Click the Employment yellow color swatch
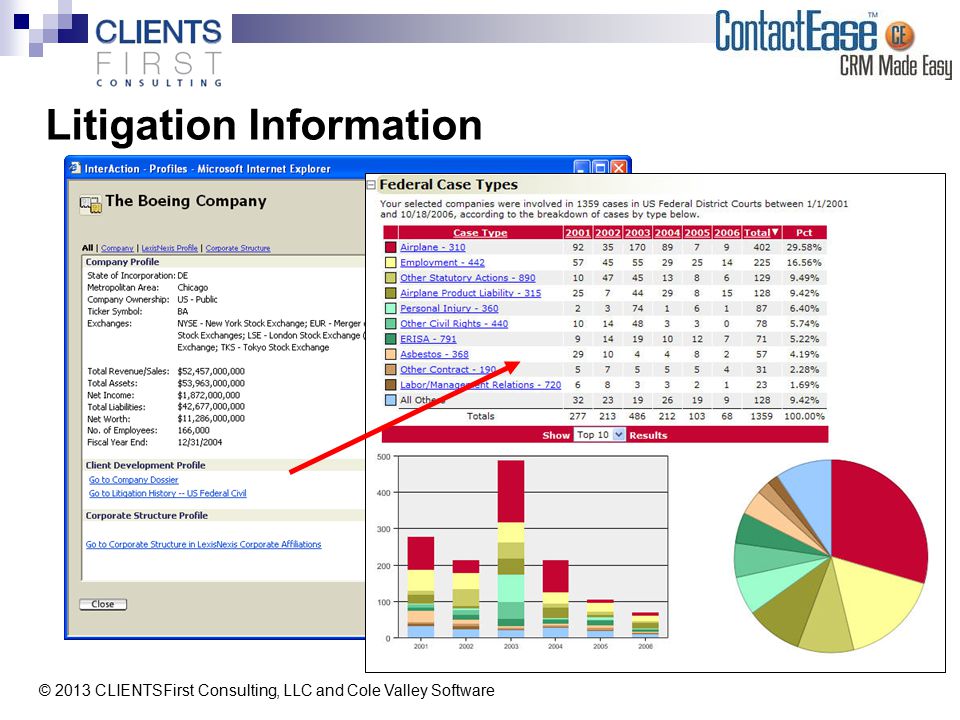 point(390,263)
